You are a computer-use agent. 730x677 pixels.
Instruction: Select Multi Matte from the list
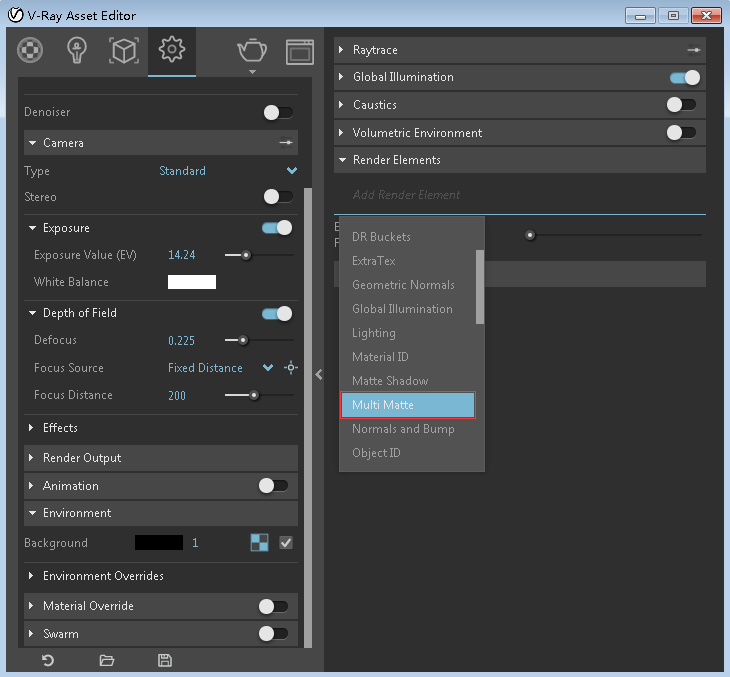pyautogui.click(x=407, y=405)
